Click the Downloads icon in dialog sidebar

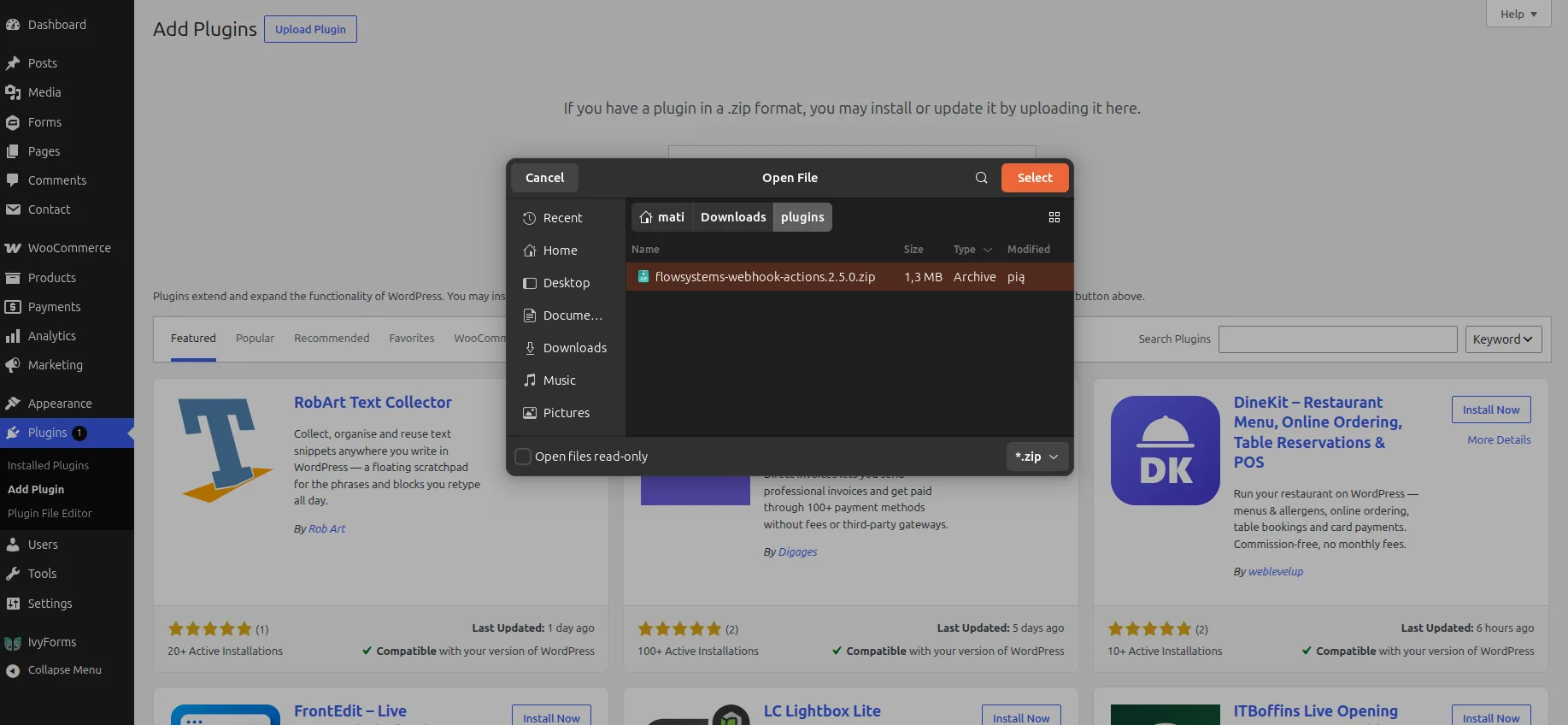(530, 348)
